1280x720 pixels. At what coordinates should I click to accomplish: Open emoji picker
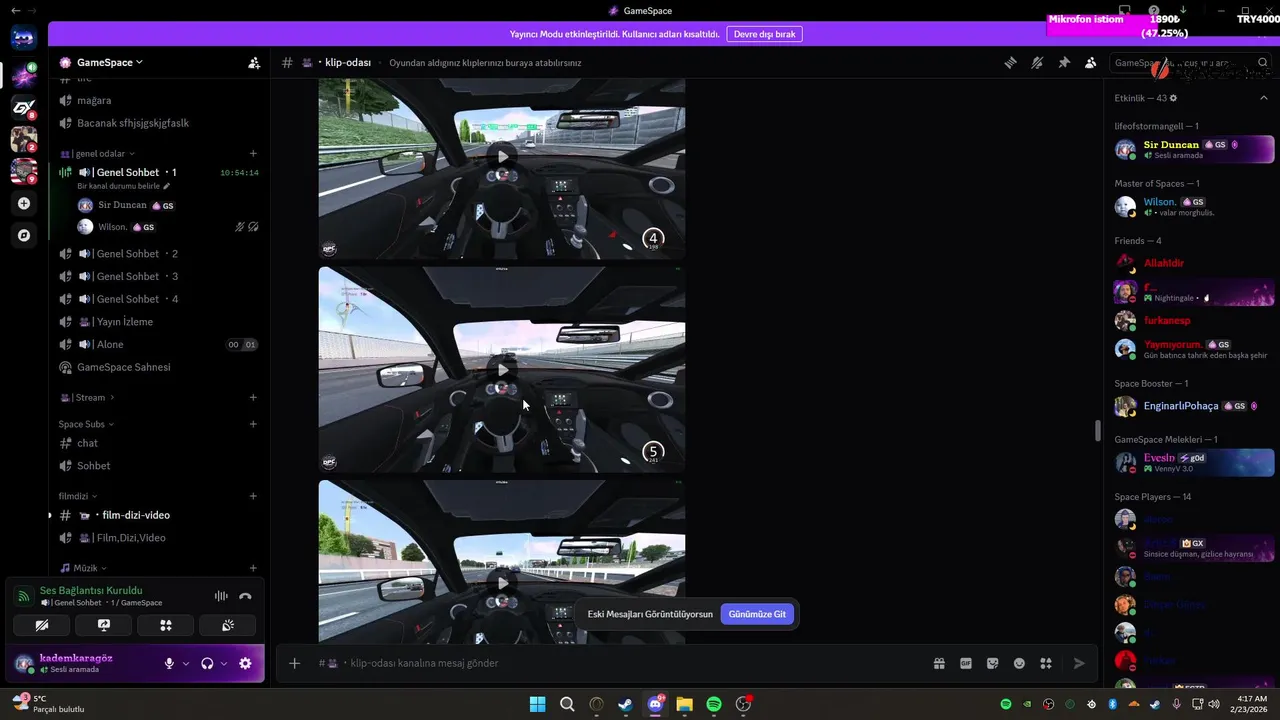(x=1019, y=663)
